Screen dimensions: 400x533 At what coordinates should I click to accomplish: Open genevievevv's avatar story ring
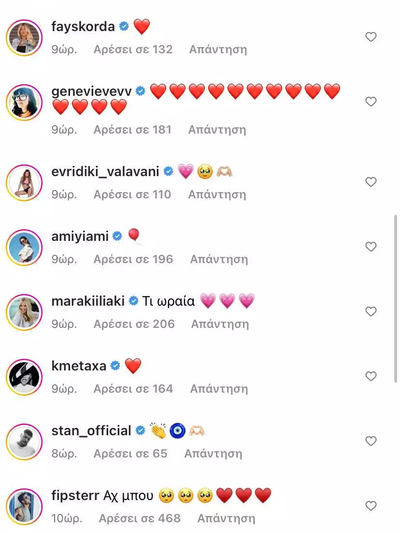tap(24, 102)
